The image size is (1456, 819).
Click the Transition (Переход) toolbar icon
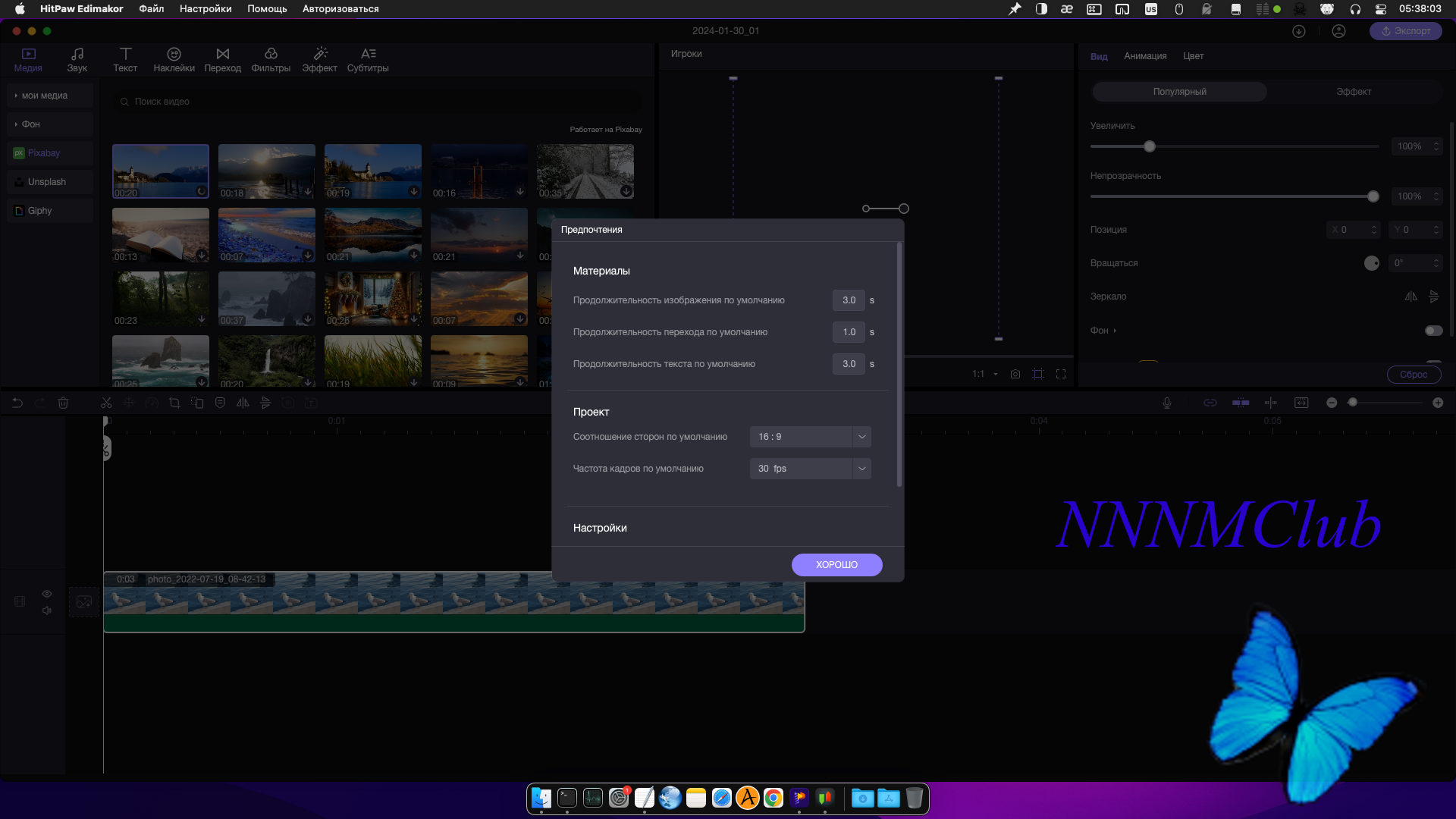click(x=222, y=55)
